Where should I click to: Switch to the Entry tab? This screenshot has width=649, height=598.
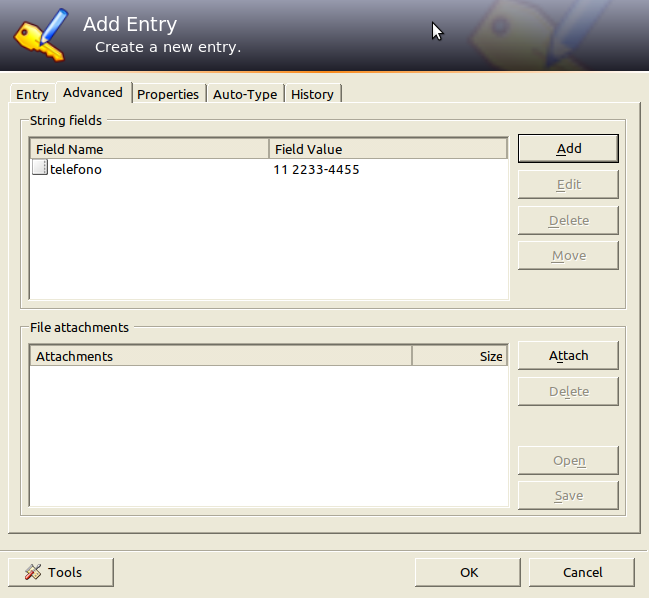pyautogui.click(x=32, y=94)
